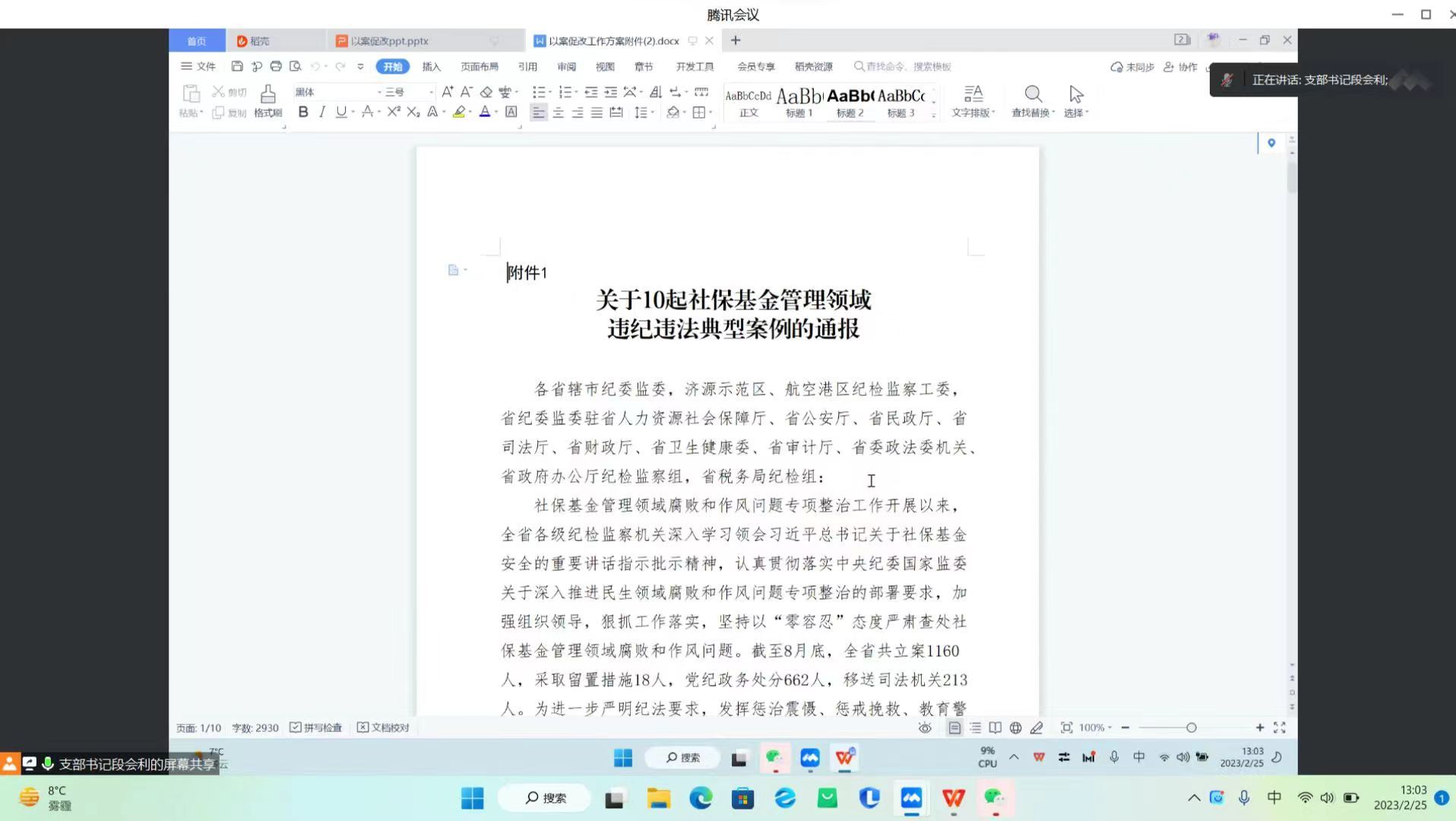
Task: Decrease indent icon in paragraph group
Action: click(590, 92)
